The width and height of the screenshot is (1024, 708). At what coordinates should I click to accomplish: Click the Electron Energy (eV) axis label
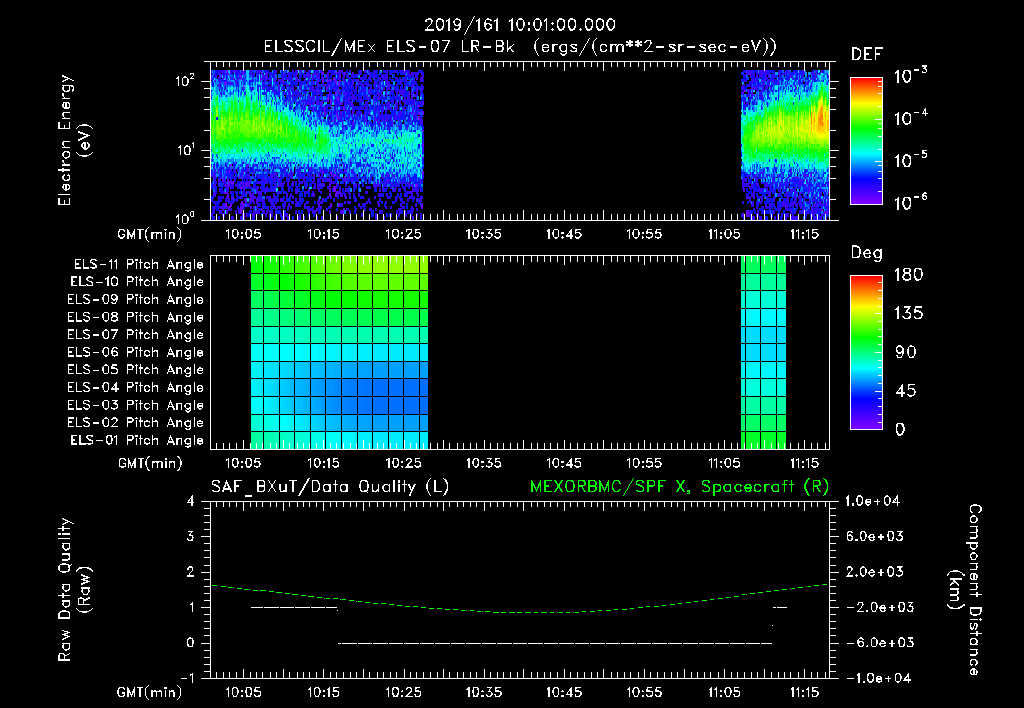click(x=74, y=140)
